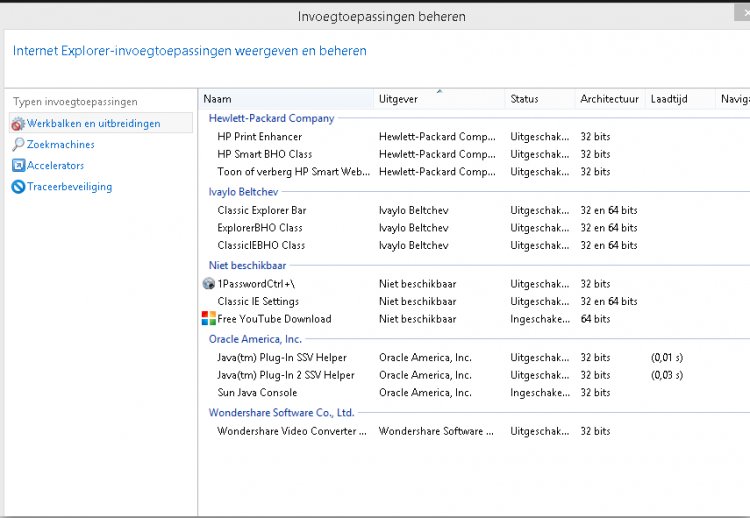Click the Free YouTube Download colored icon
This screenshot has width=750, height=518.
pyautogui.click(x=209, y=319)
